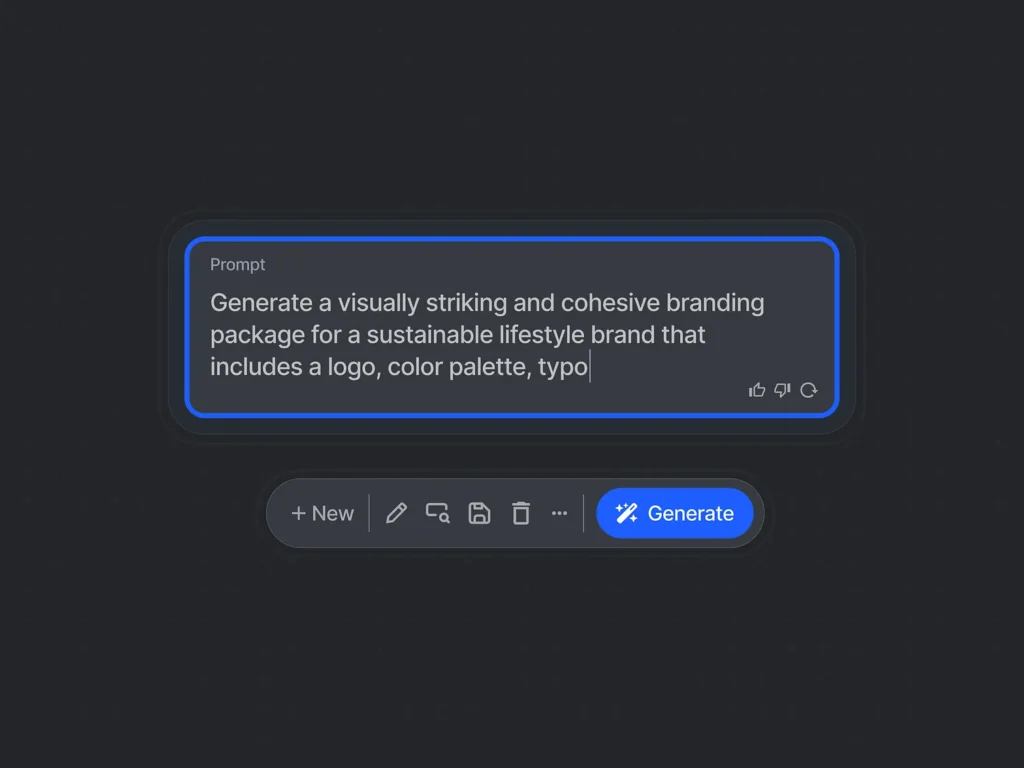1024x768 pixels.
Task: Click the "Prompt" field label
Action: coord(238,264)
